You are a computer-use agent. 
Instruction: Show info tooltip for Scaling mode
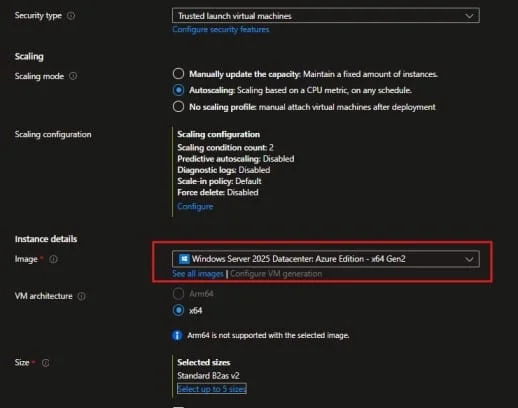(73, 76)
